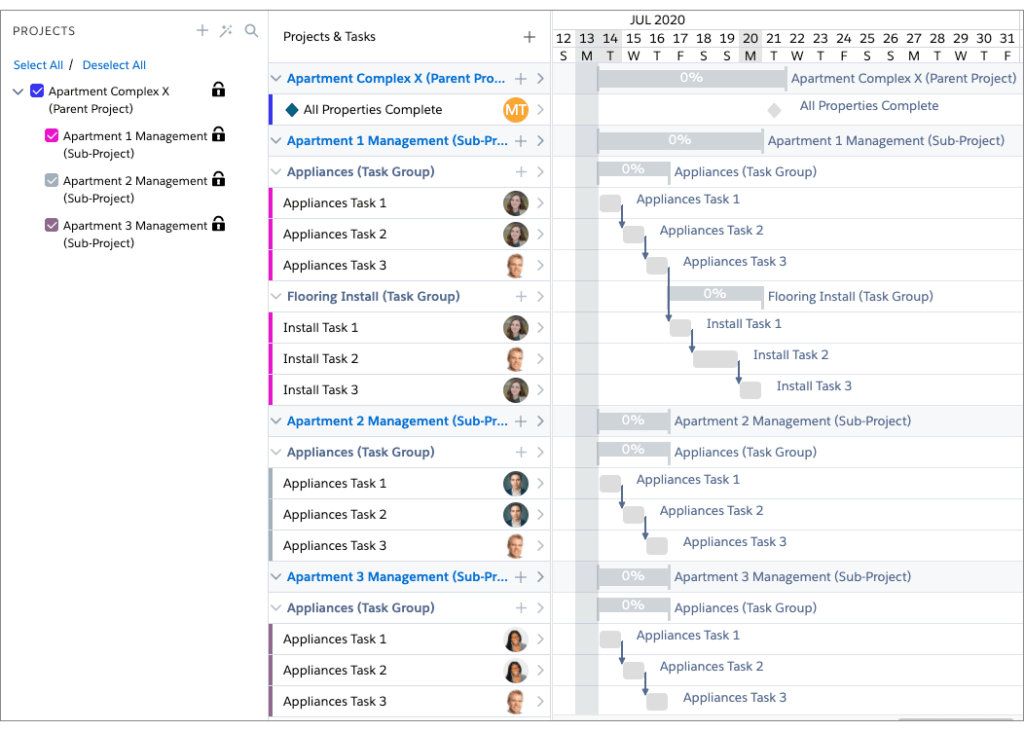Add an item to the Apartment 3 Management row
This screenshot has width=1024, height=731.
click(520, 577)
